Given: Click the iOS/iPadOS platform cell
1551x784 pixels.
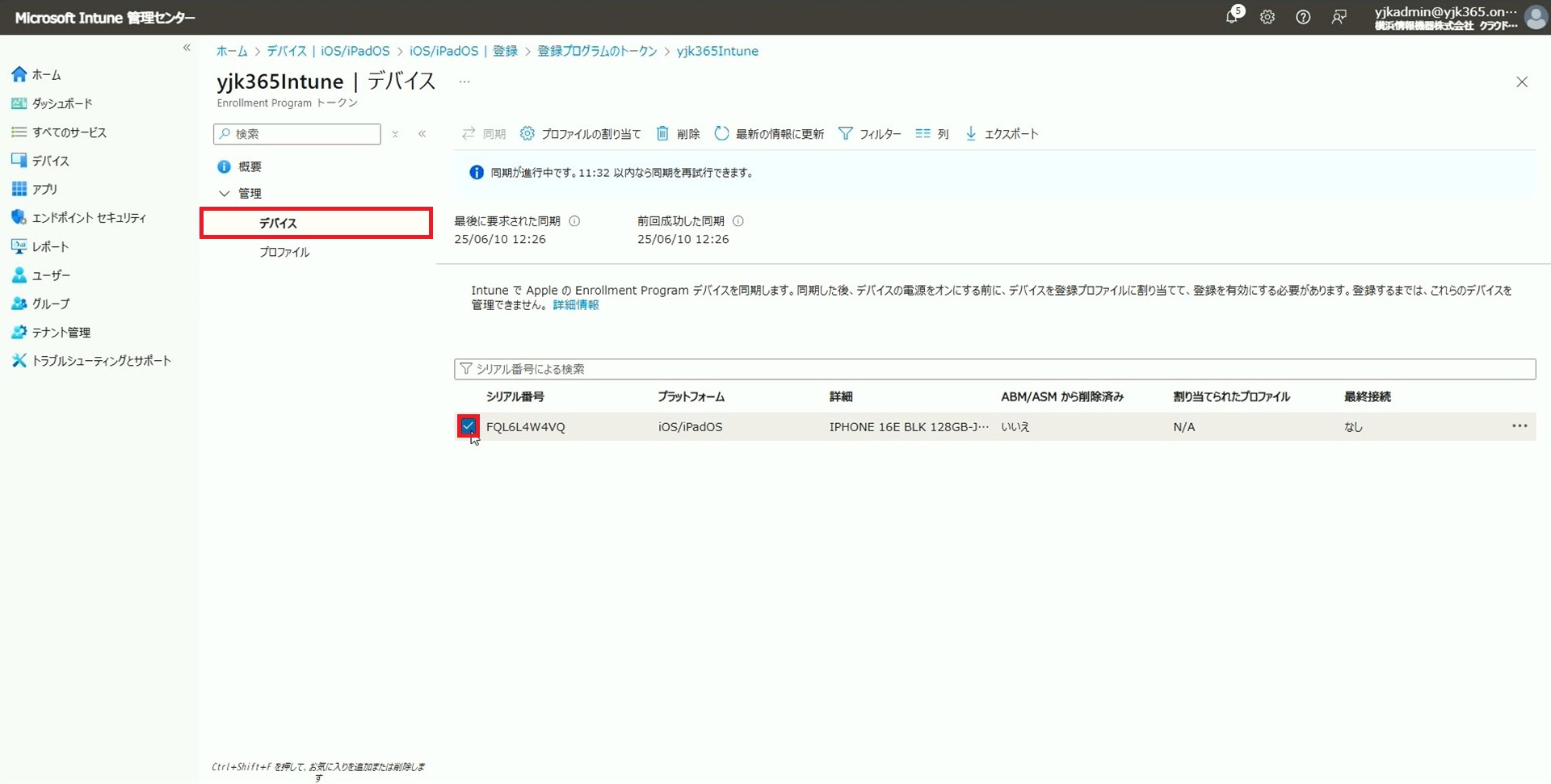Looking at the screenshot, I should [690, 427].
